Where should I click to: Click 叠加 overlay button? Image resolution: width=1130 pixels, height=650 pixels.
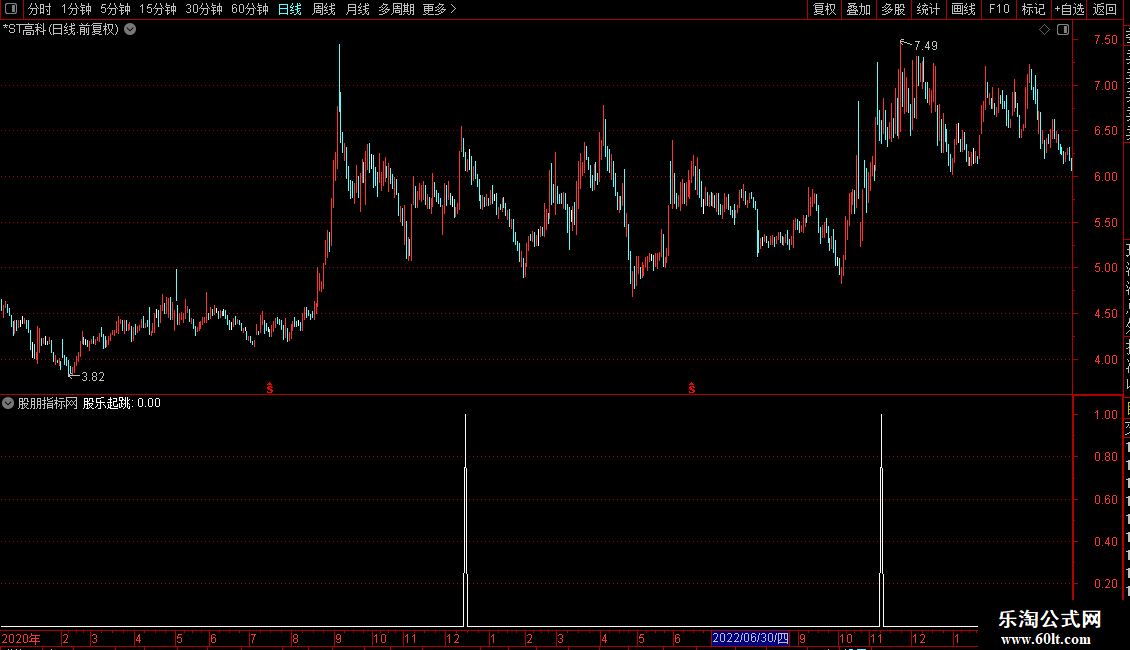(x=858, y=9)
